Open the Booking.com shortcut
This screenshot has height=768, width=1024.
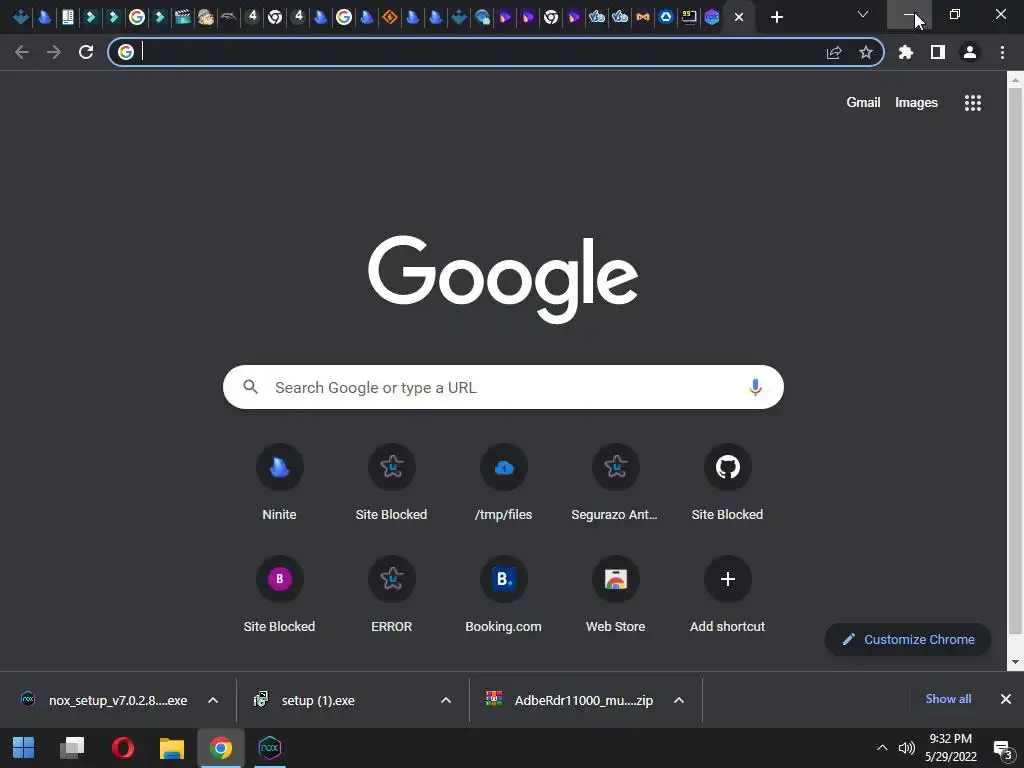pyautogui.click(x=504, y=594)
